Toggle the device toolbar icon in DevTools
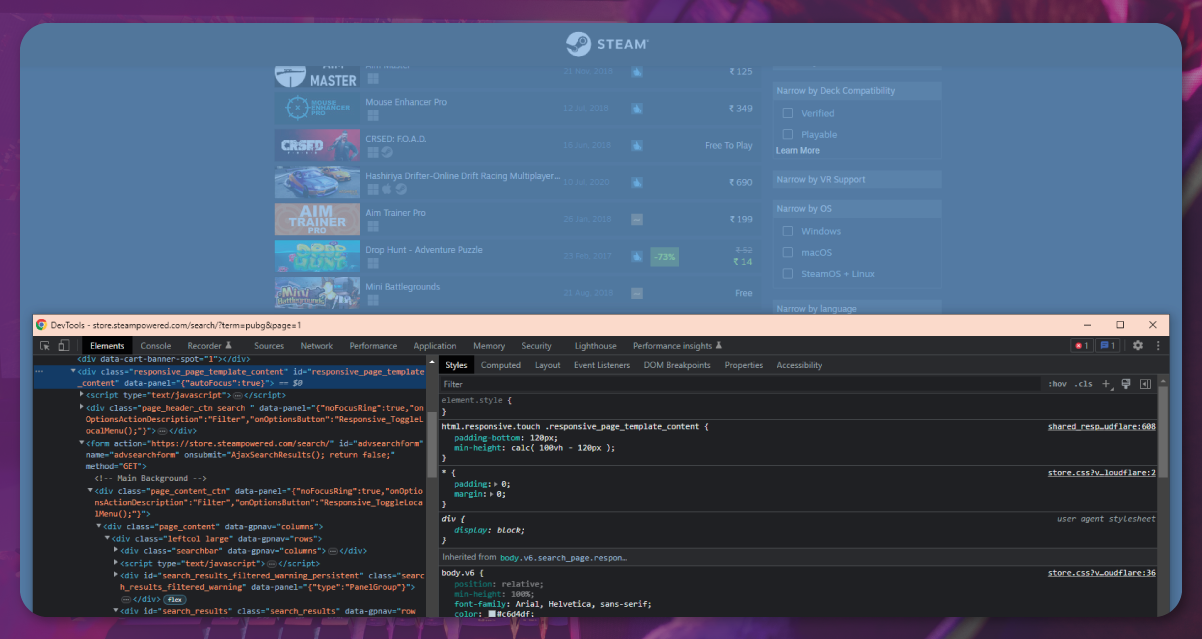Image resolution: width=1202 pixels, height=639 pixels. [x=63, y=346]
